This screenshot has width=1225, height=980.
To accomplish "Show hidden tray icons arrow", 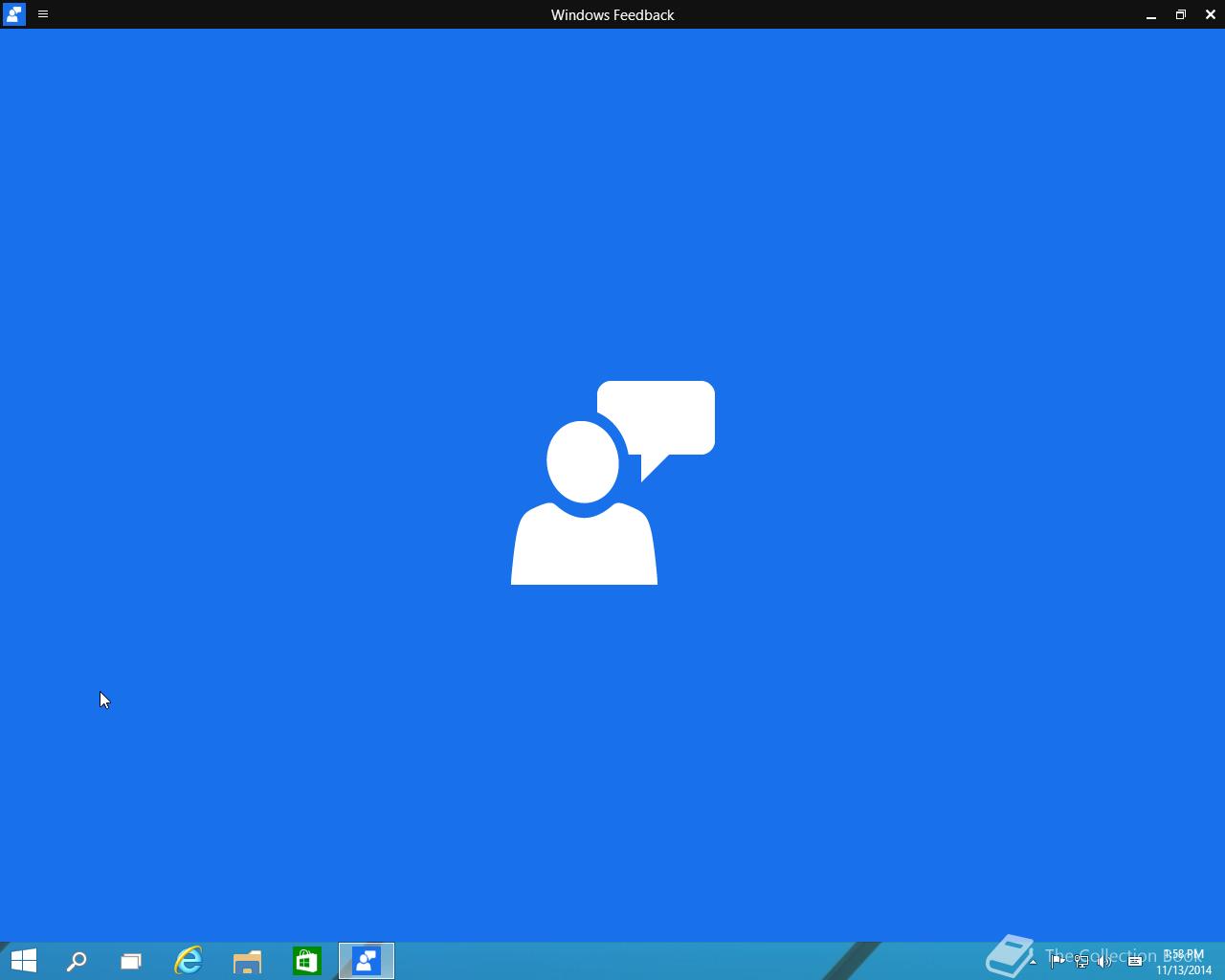I will (x=1033, y=961).
